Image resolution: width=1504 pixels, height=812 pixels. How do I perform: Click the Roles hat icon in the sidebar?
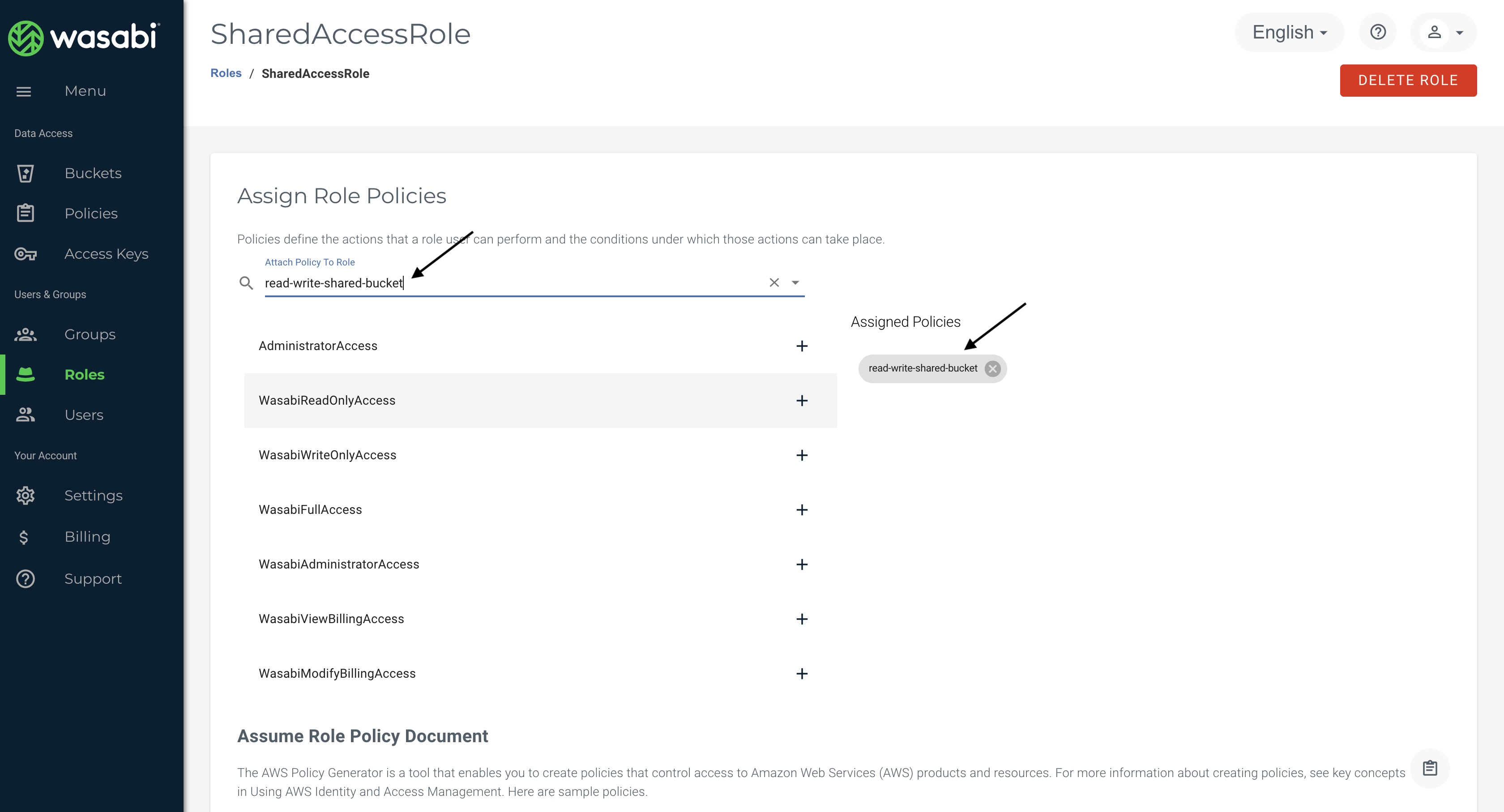pyautogui.click(x=25, y=375)
